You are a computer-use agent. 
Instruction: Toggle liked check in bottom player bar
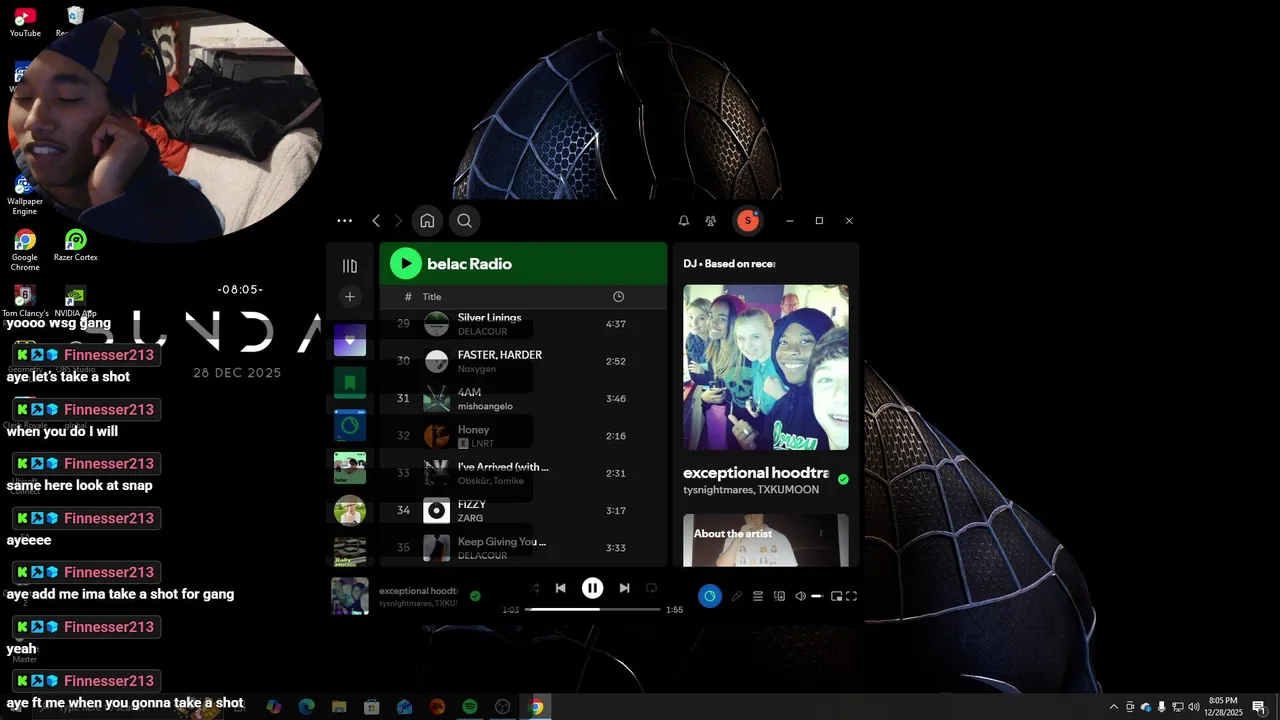click(x=475, y=596)
